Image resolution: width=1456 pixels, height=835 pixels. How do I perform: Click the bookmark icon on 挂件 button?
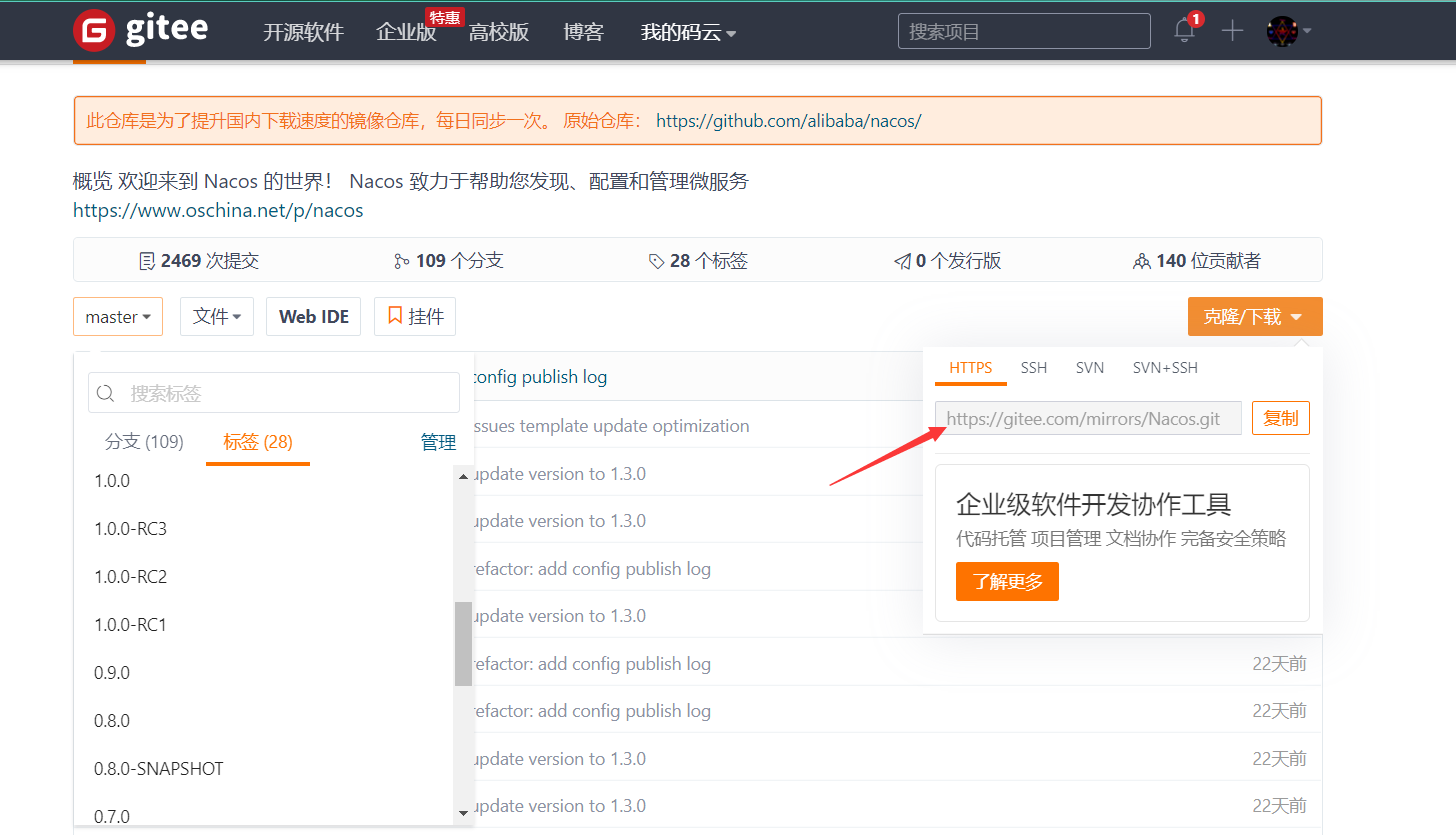tap(394, 315)
